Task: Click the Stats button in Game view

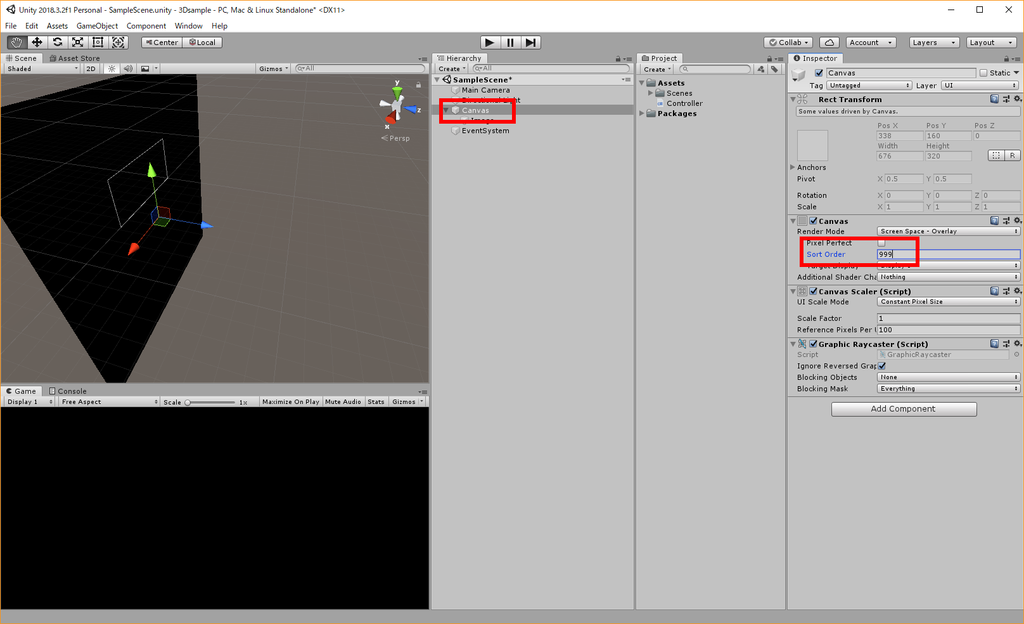Action: [376, 402]
